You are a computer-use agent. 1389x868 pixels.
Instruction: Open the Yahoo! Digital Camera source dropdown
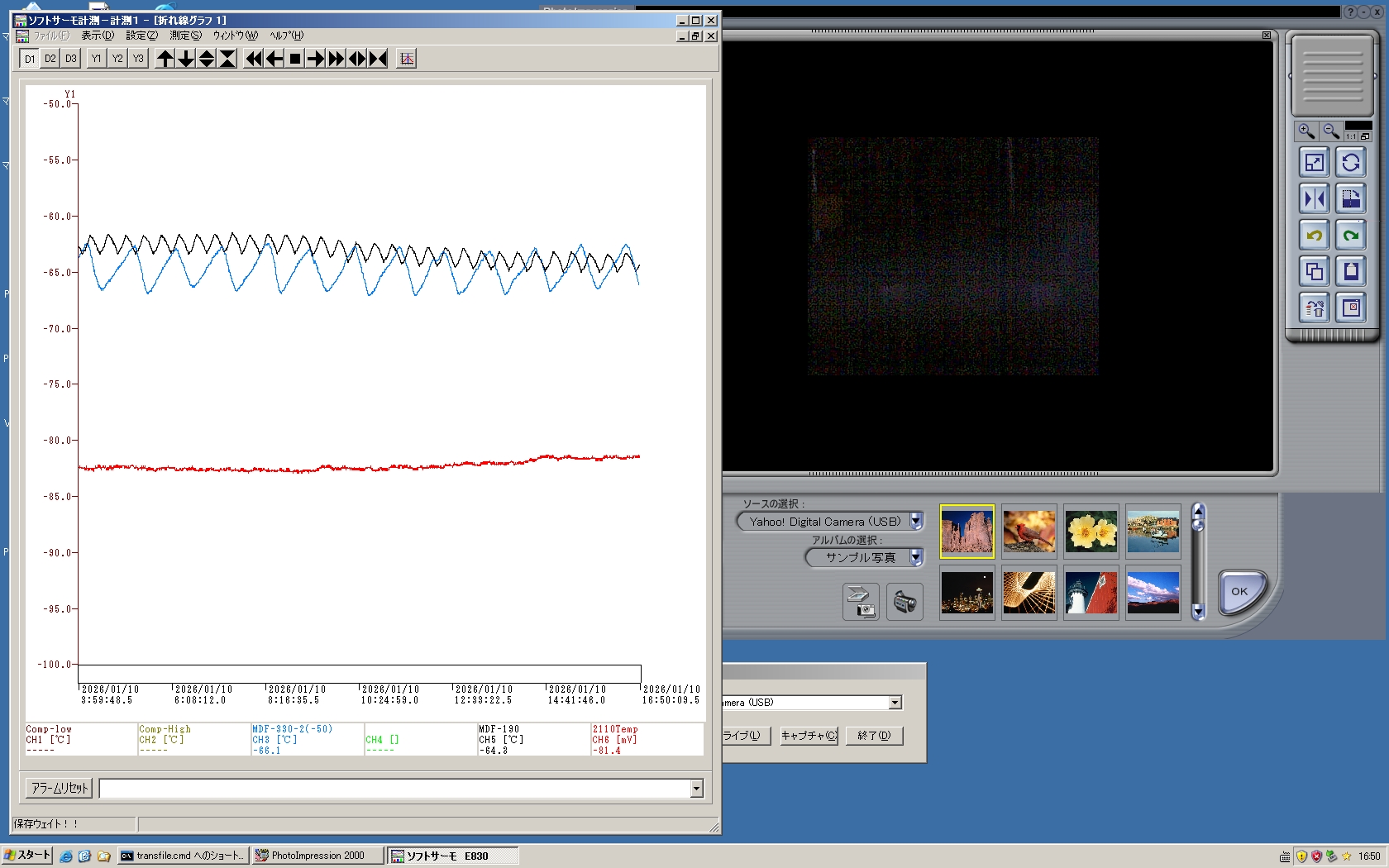pos(916,522)
